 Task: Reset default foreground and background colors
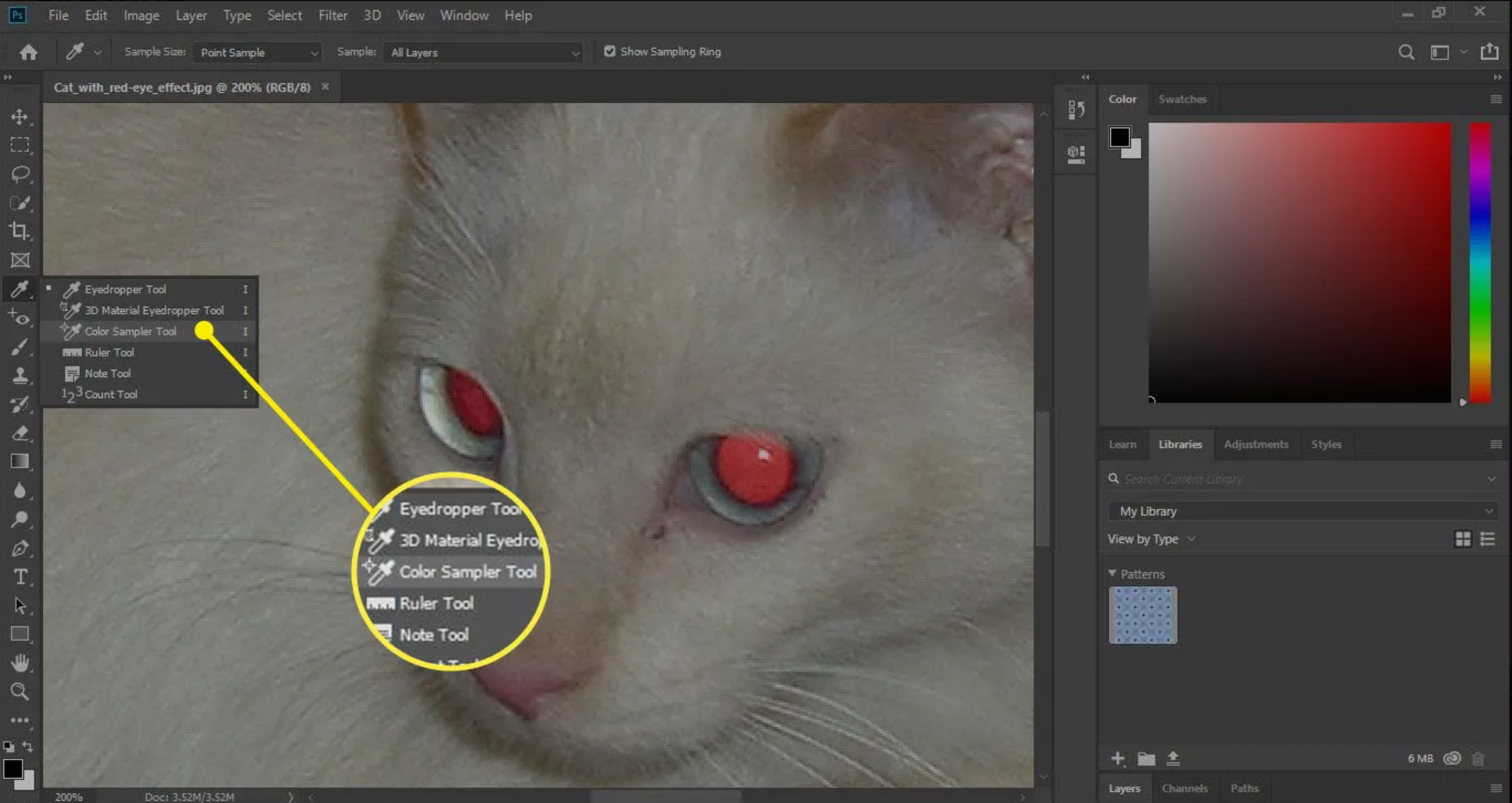pos(8,746)
